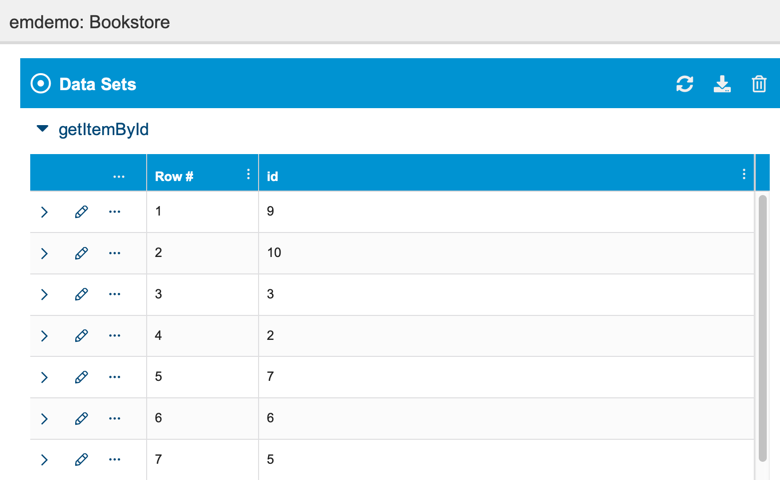This screenshot has width=780, height=480.
Task: Expand row 6 with the chevron
Action: coord(44,418)
